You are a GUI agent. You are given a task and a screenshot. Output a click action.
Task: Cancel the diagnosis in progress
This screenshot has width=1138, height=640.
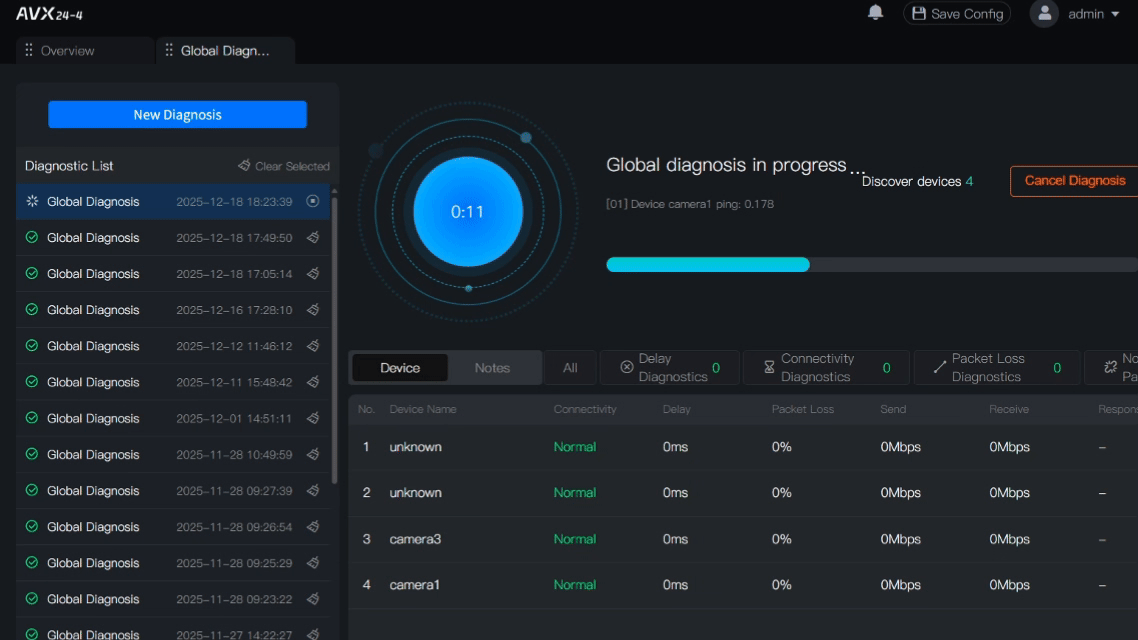pos(1074,181)
